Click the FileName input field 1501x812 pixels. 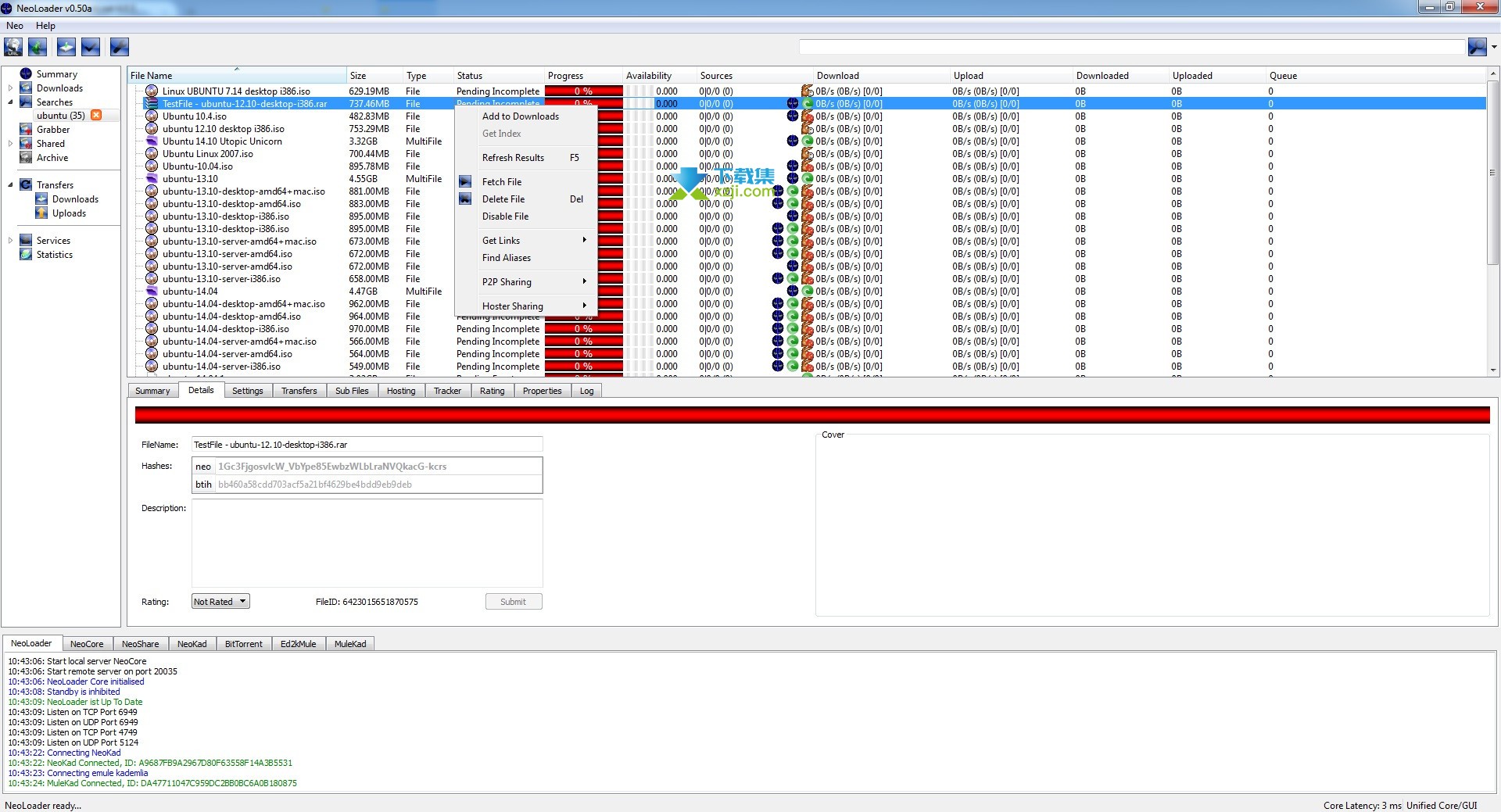coord(367,445)
